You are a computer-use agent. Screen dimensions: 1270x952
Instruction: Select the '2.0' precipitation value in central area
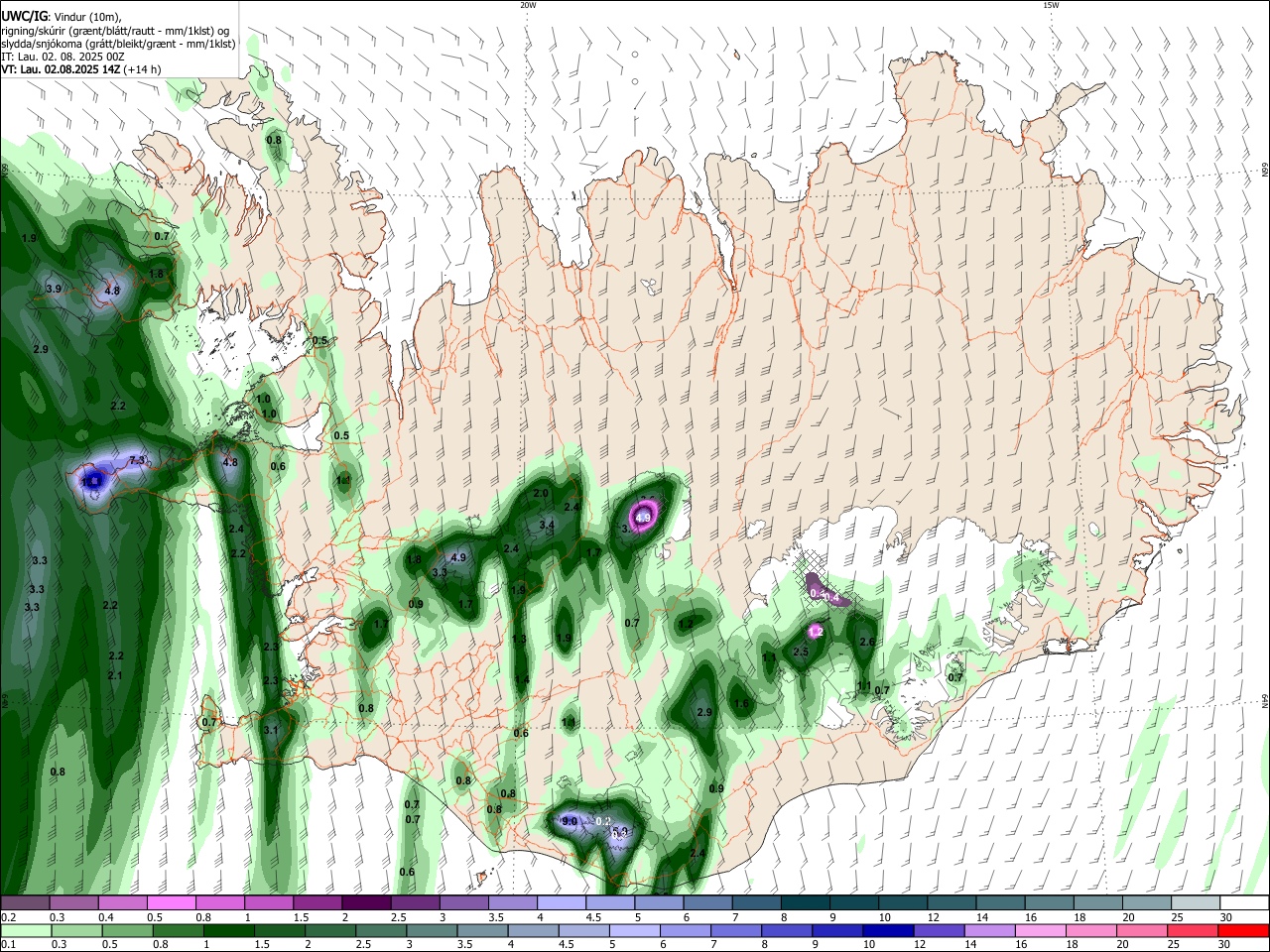[x=541, y=493]
